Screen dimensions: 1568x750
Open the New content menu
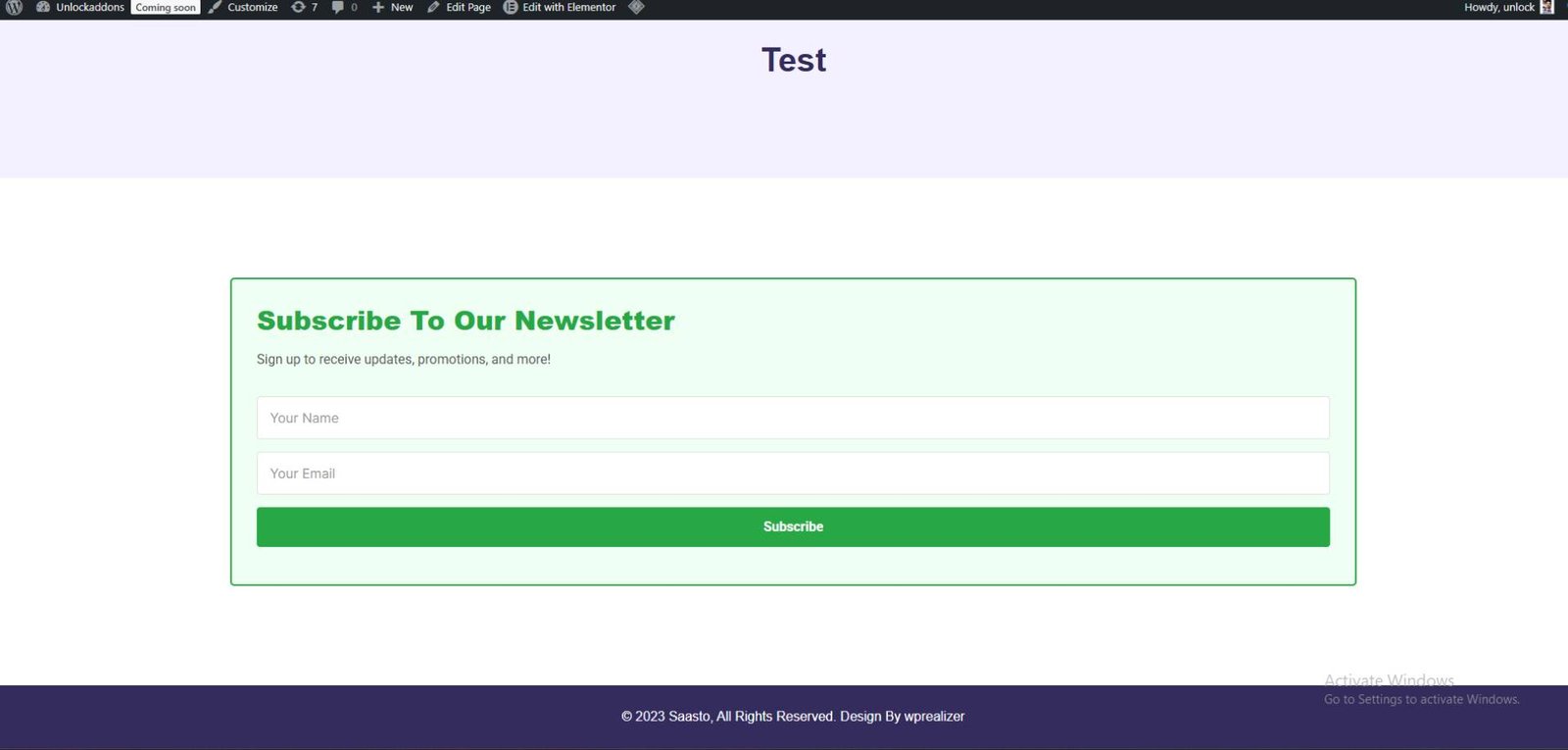click(402, 7)
